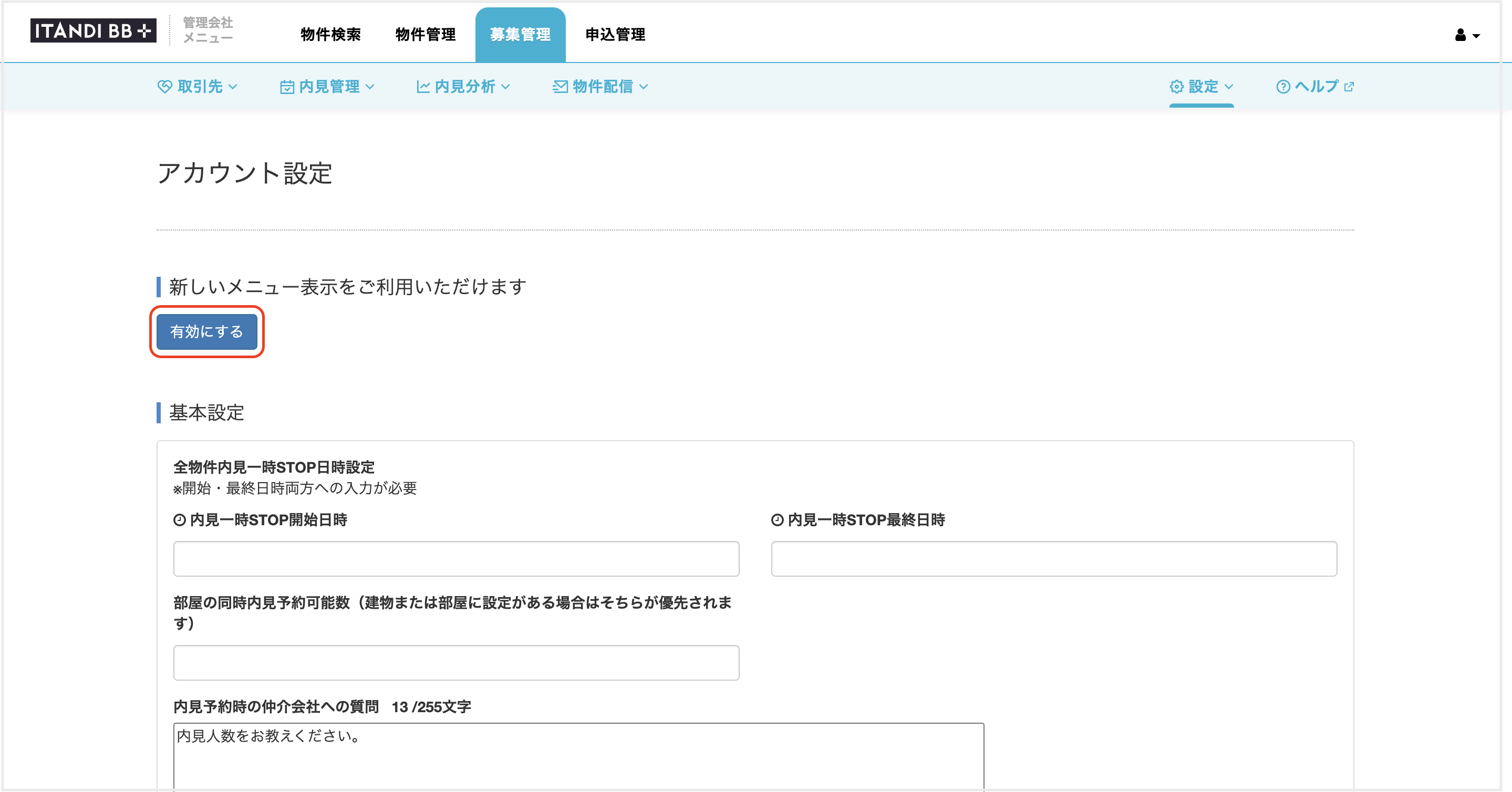Open the user account profile icon

(1461, 35)
